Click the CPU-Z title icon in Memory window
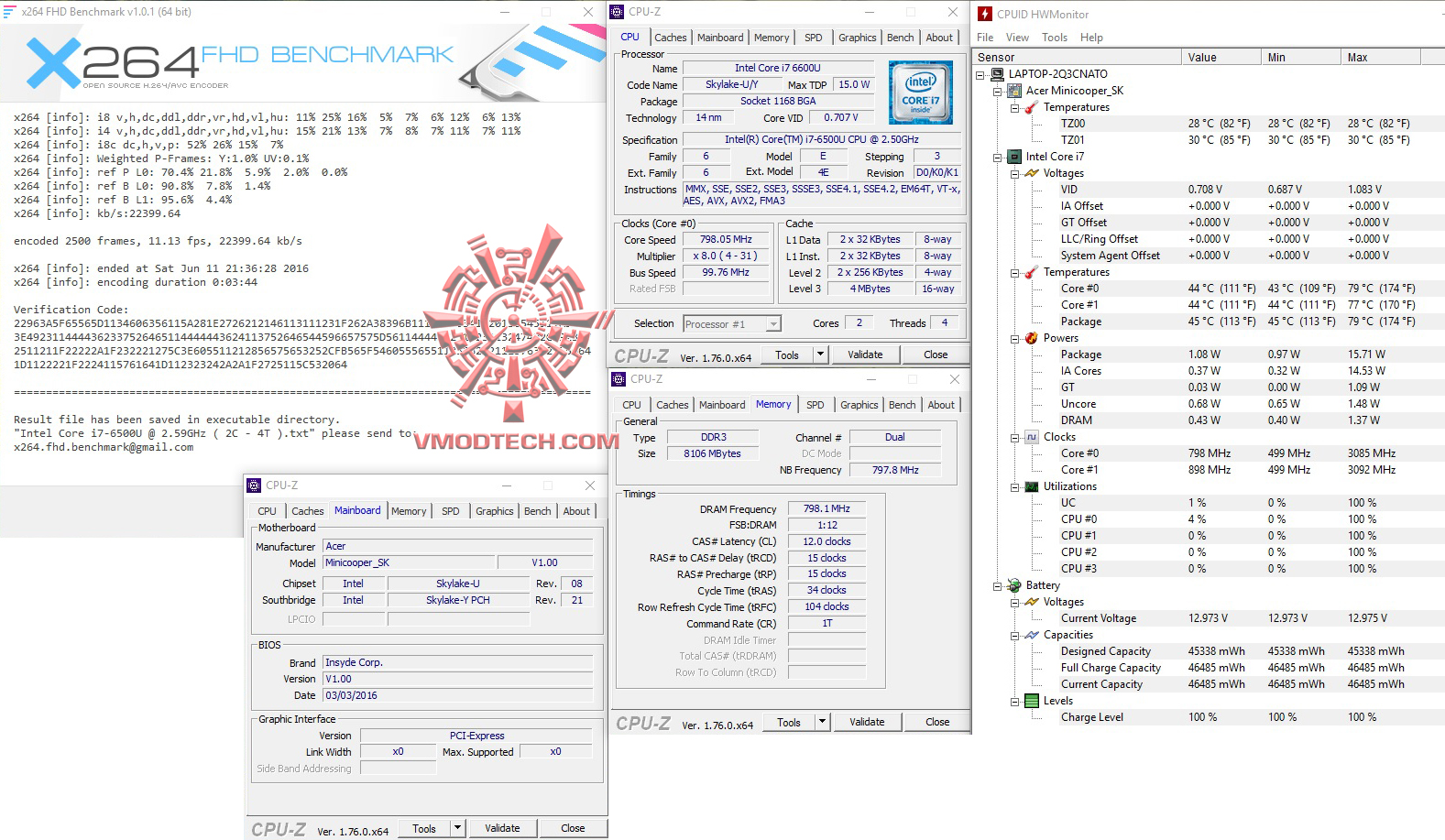This screenshot has height=840, width=1445. (620, 379)
